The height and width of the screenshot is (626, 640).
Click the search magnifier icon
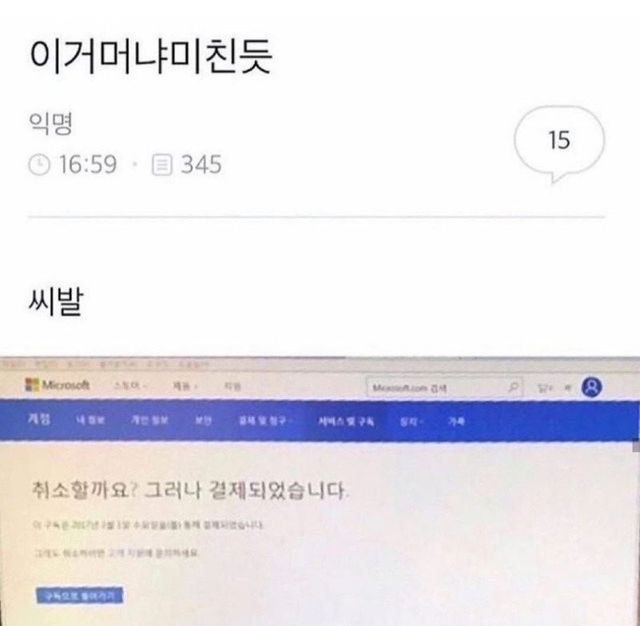point(513,386)
